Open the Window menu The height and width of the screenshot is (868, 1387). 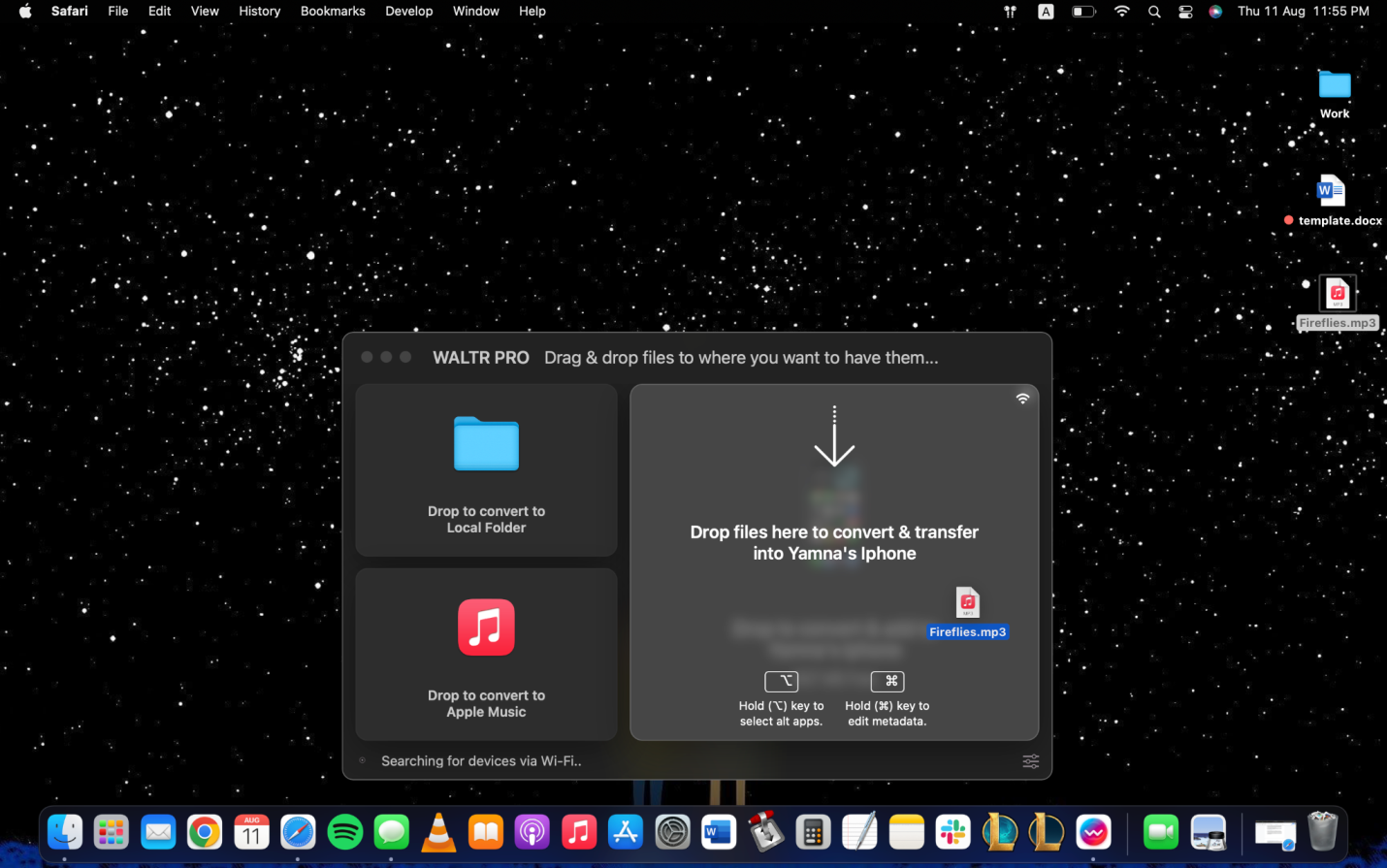click(x=476, y=12)
